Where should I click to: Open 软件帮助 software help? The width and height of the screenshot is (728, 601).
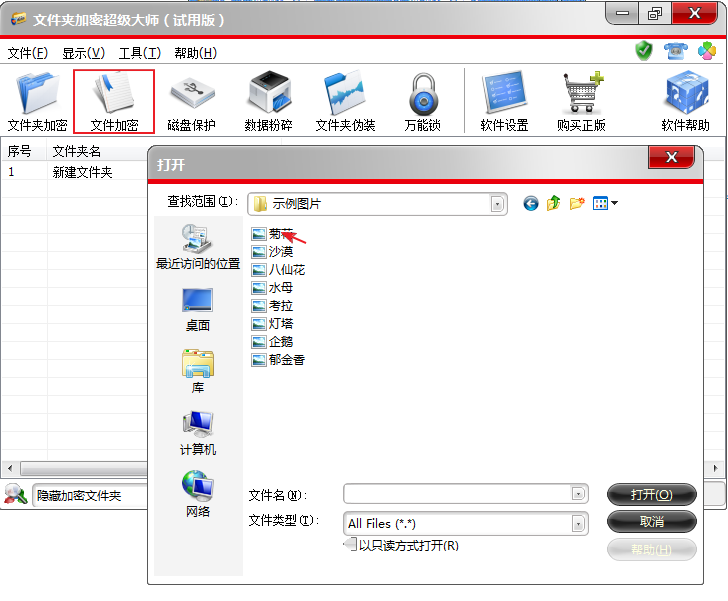(686, 101)
